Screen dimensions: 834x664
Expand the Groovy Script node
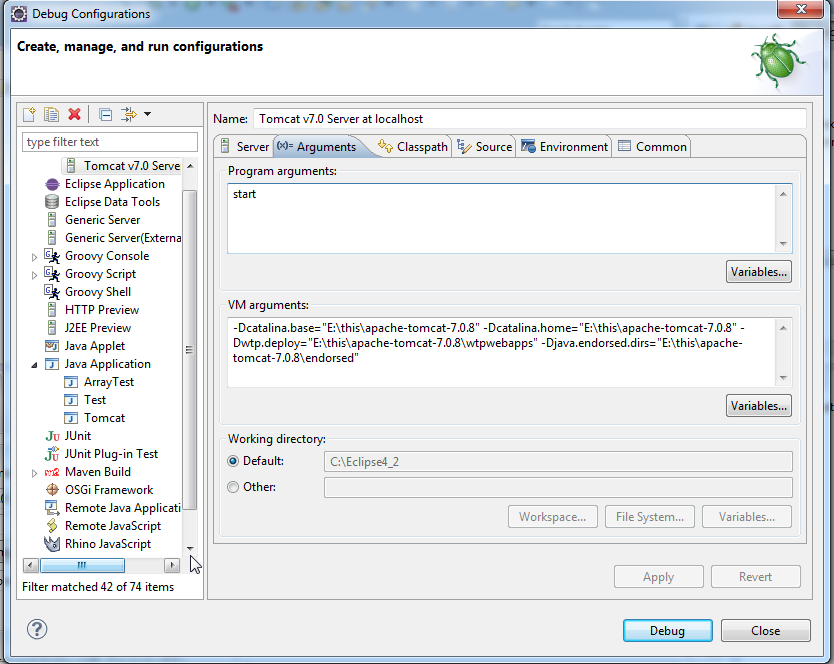[34, 275]
